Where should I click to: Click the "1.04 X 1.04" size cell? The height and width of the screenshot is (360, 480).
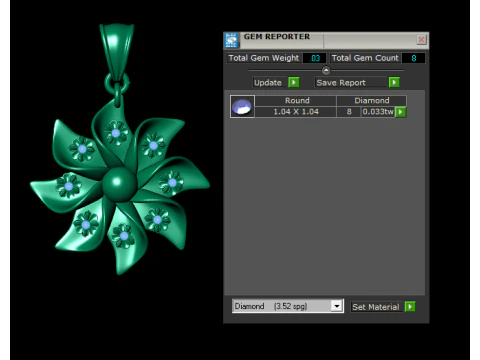tap(296, 112)
